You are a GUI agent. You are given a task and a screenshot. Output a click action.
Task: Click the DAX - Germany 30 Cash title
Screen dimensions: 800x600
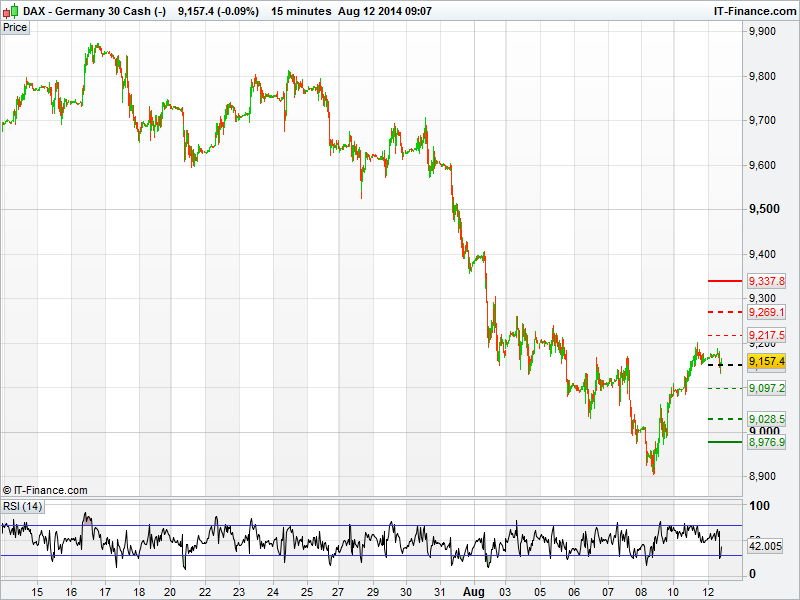coord(95,11)
